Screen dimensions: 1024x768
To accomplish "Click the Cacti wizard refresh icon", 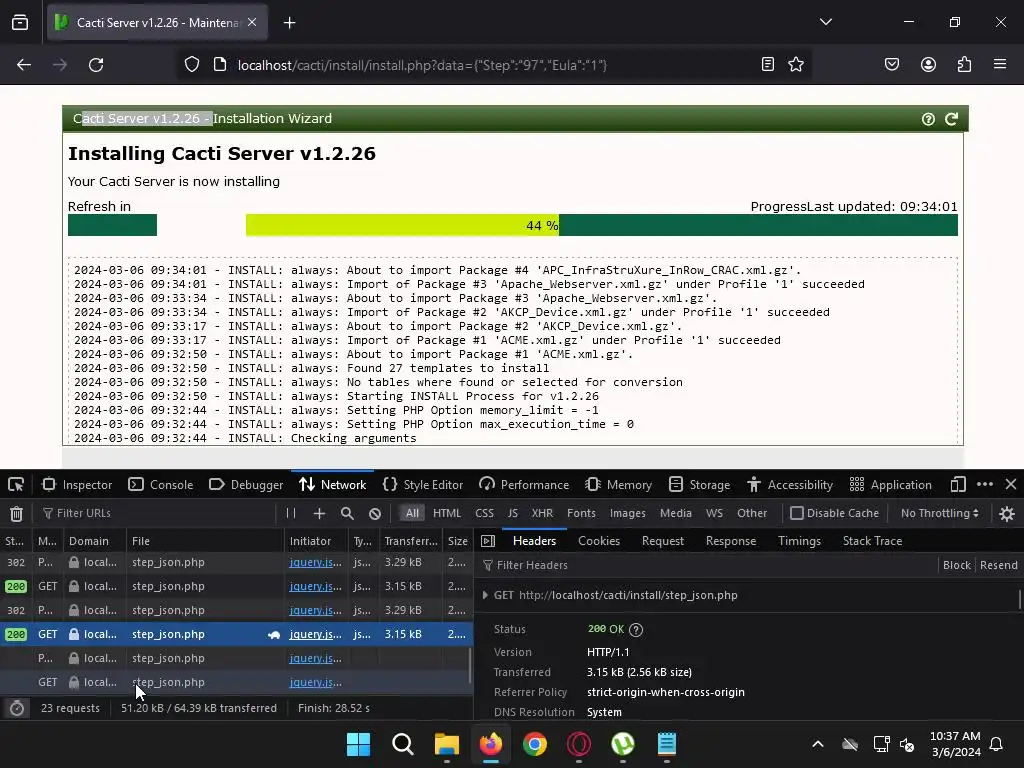I will (952, 119).
